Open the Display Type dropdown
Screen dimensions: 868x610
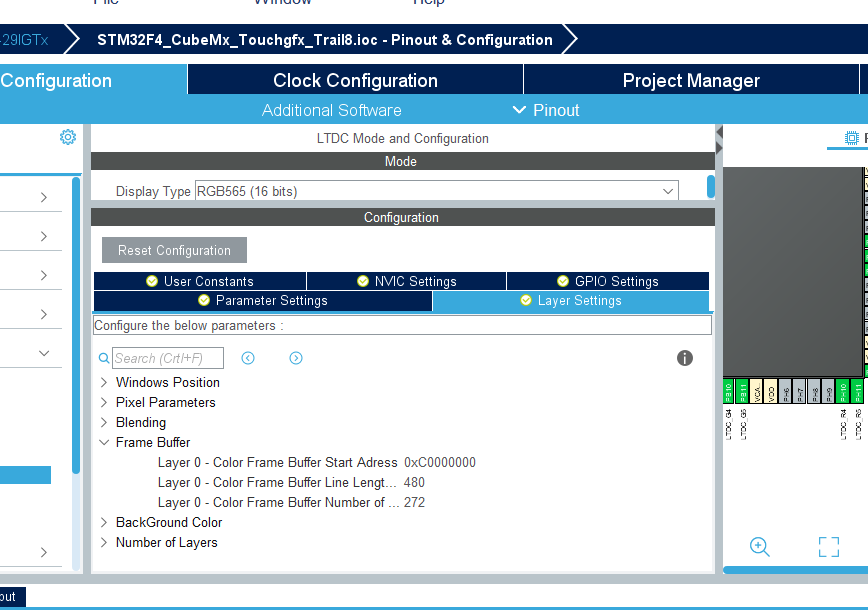pyautogui.click(x=437, y=191)
